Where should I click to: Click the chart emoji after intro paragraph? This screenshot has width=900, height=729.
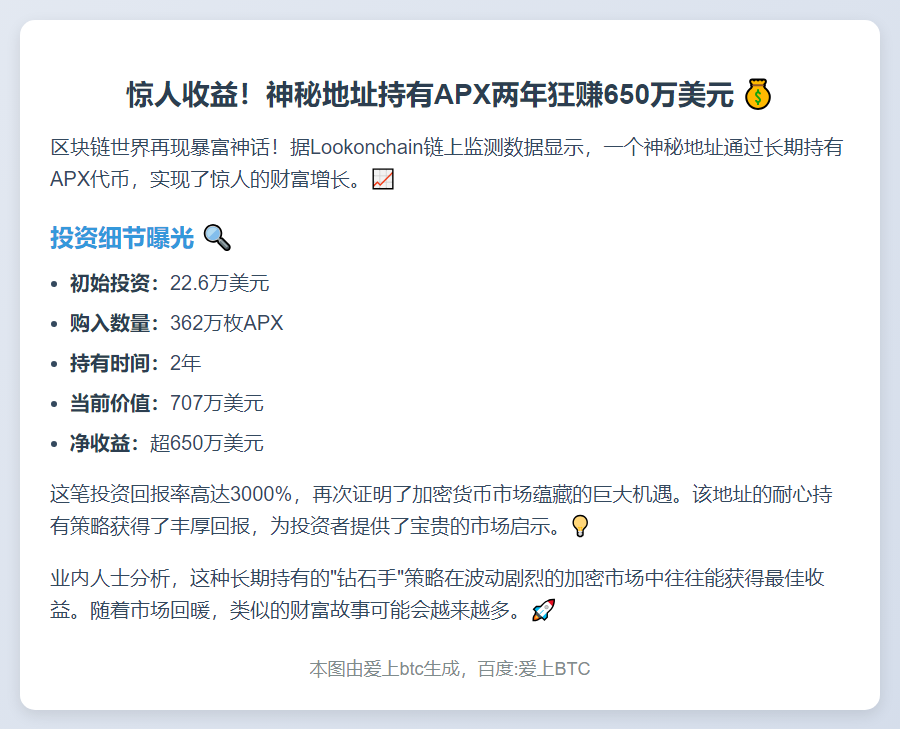(x=383, y=180)
